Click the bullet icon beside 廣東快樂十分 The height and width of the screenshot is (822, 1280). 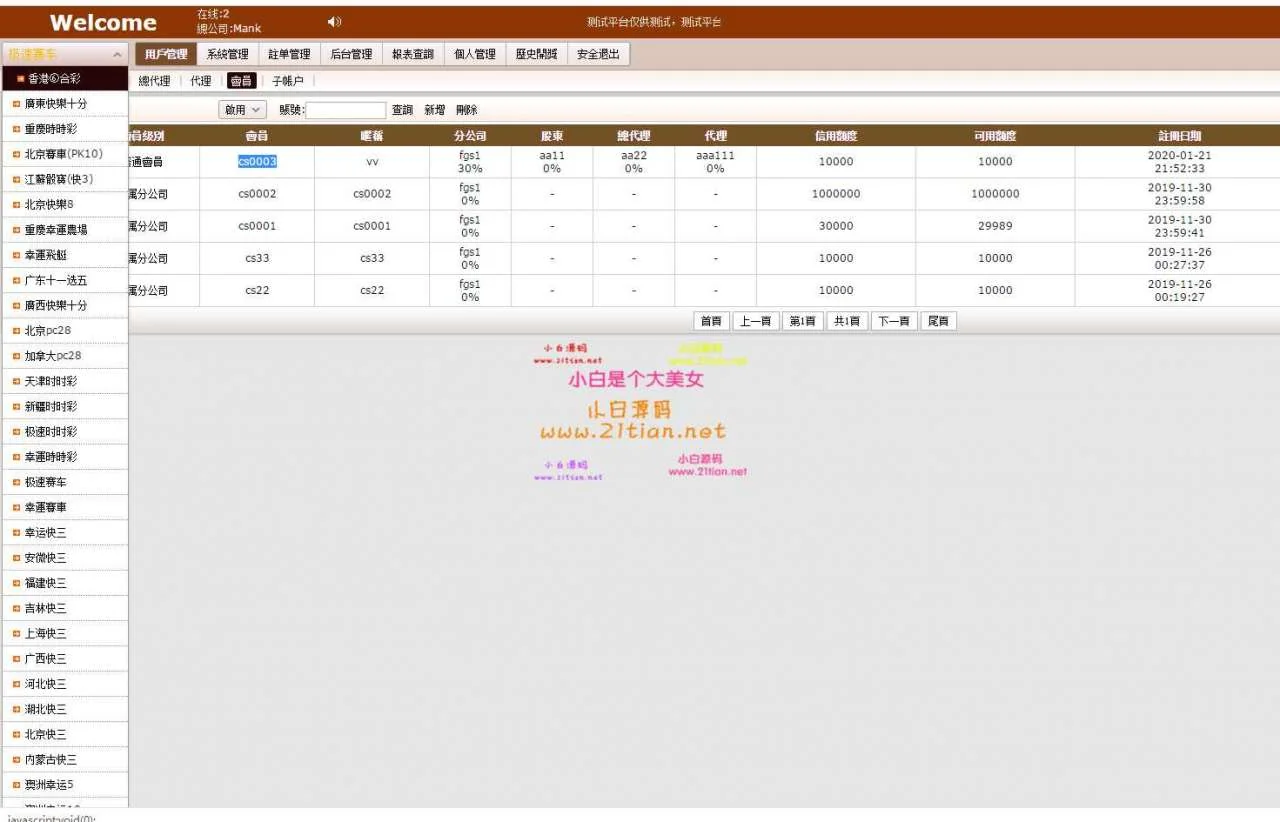(16, 104)
